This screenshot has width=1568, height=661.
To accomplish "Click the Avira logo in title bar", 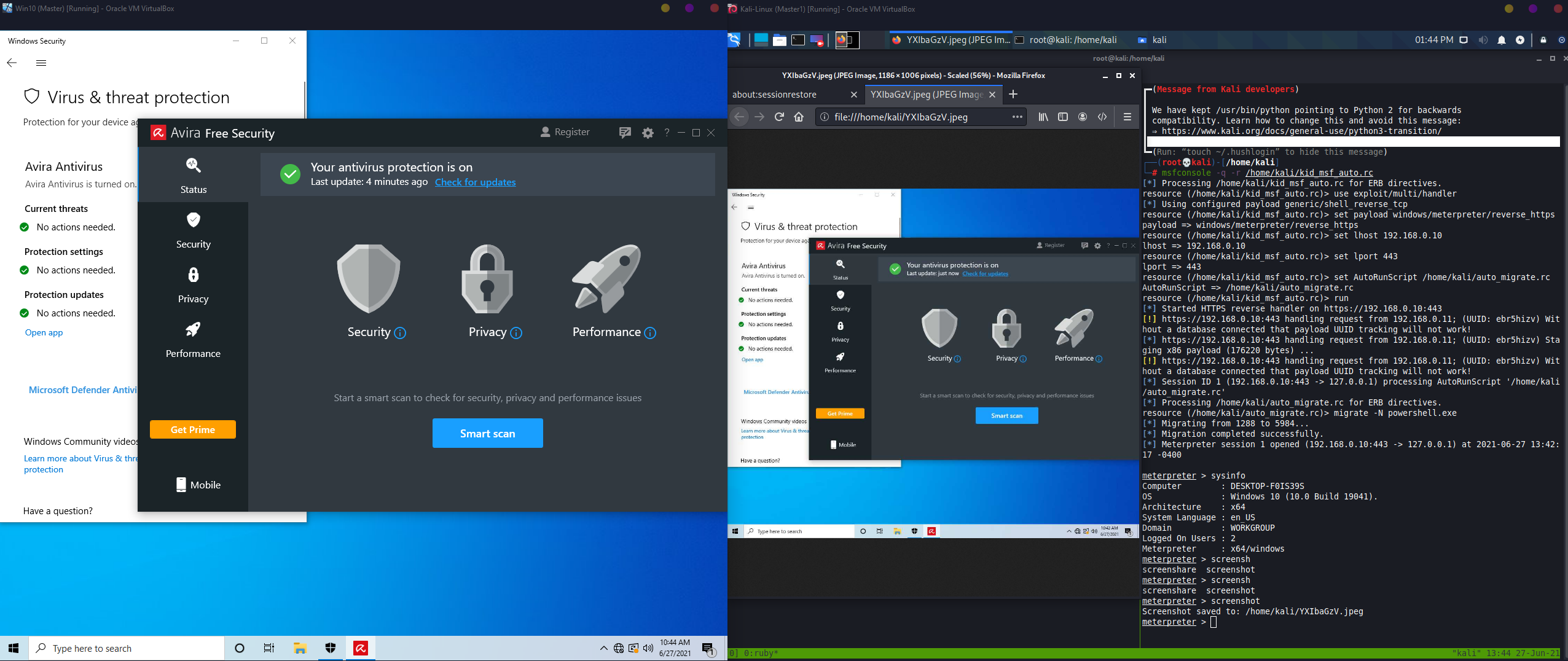I will 158,133.
